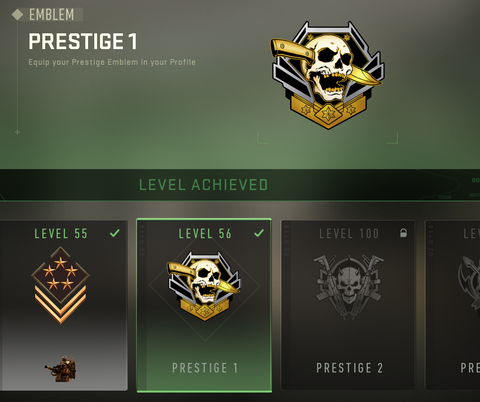Open the locked Prestige 2 card
Image resolution: width=480 pixels, height=402 pixels.
click(348, 305)
